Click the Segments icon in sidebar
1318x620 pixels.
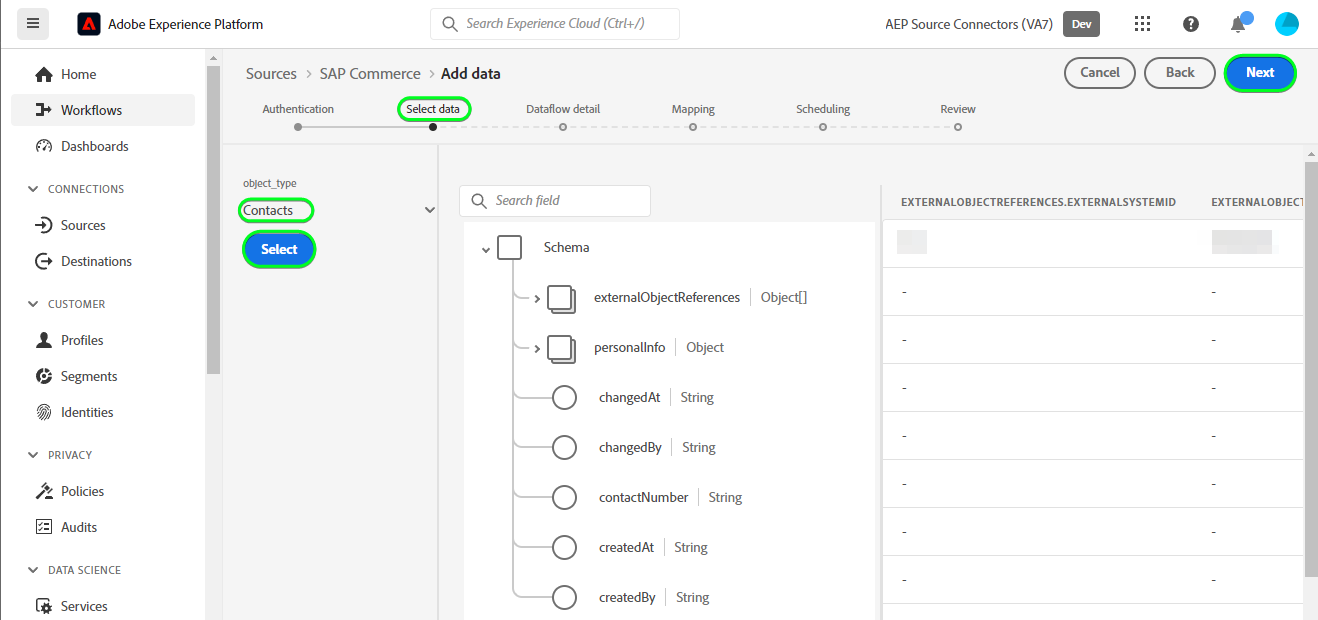coord(44,376)
